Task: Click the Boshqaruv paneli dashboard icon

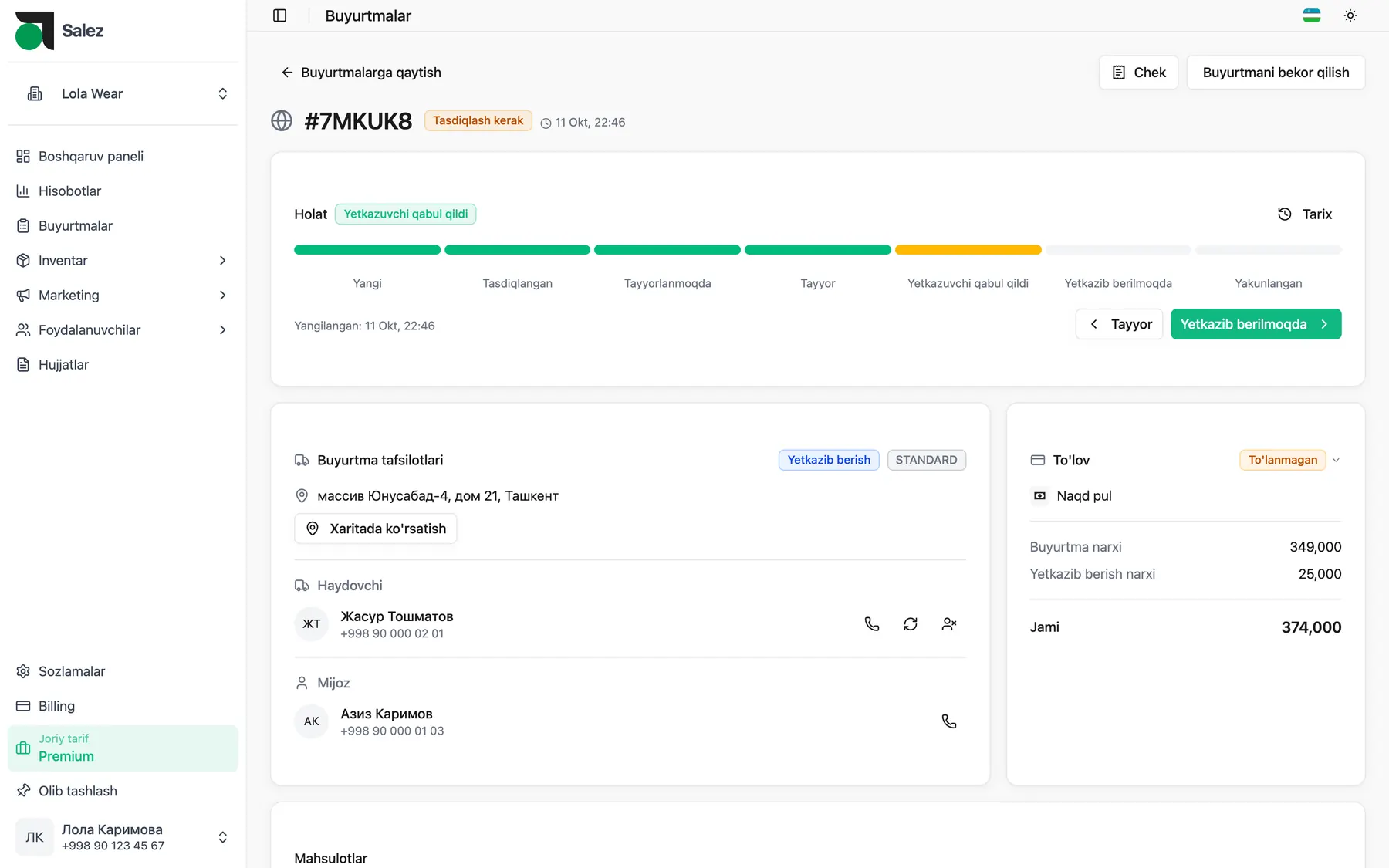Action: coord(23,157)
